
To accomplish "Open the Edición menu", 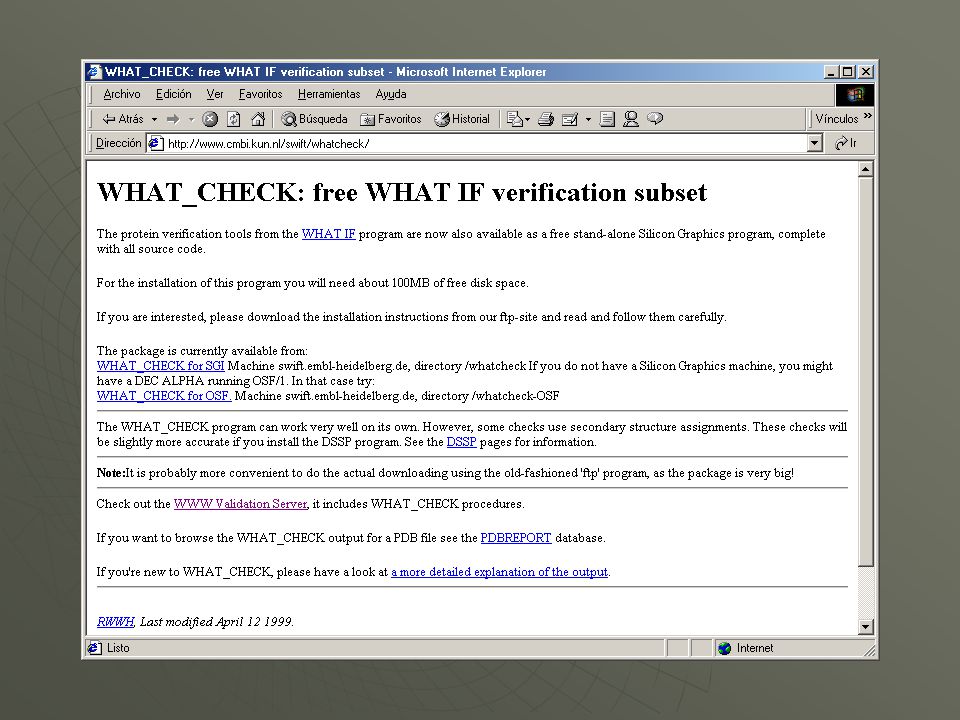I will [173, 94].
